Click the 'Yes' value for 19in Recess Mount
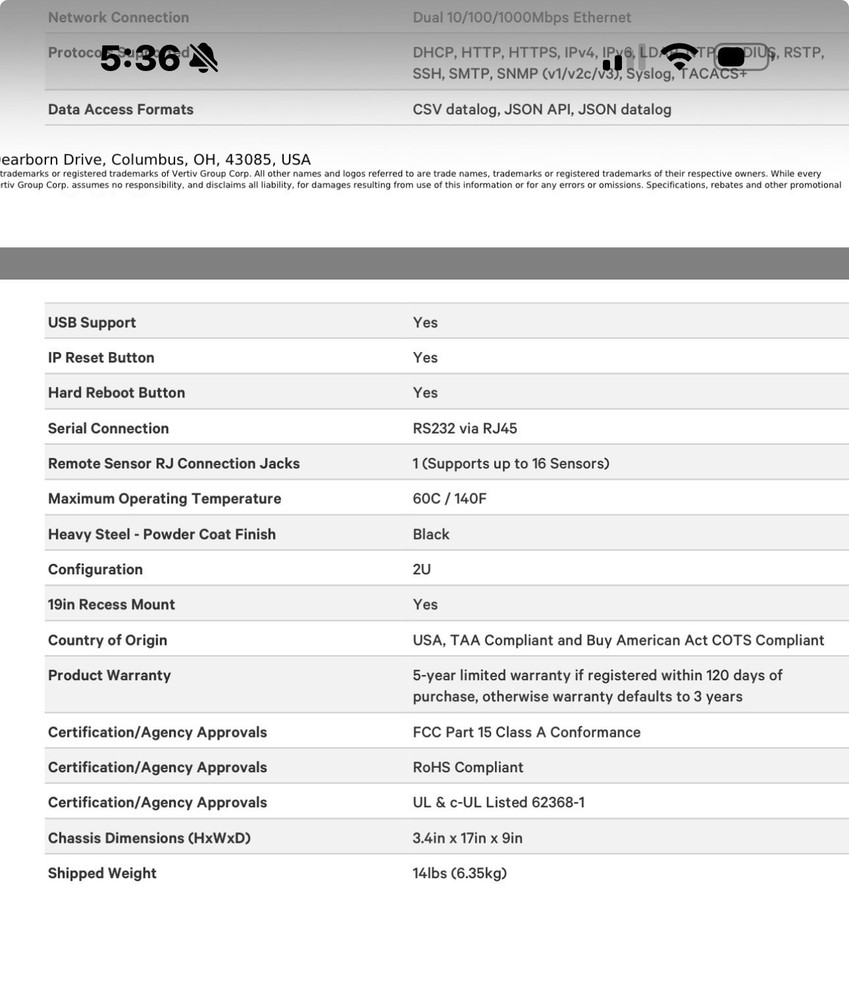Viewport: 849px width, 1000px height. [x=425, y=604]
